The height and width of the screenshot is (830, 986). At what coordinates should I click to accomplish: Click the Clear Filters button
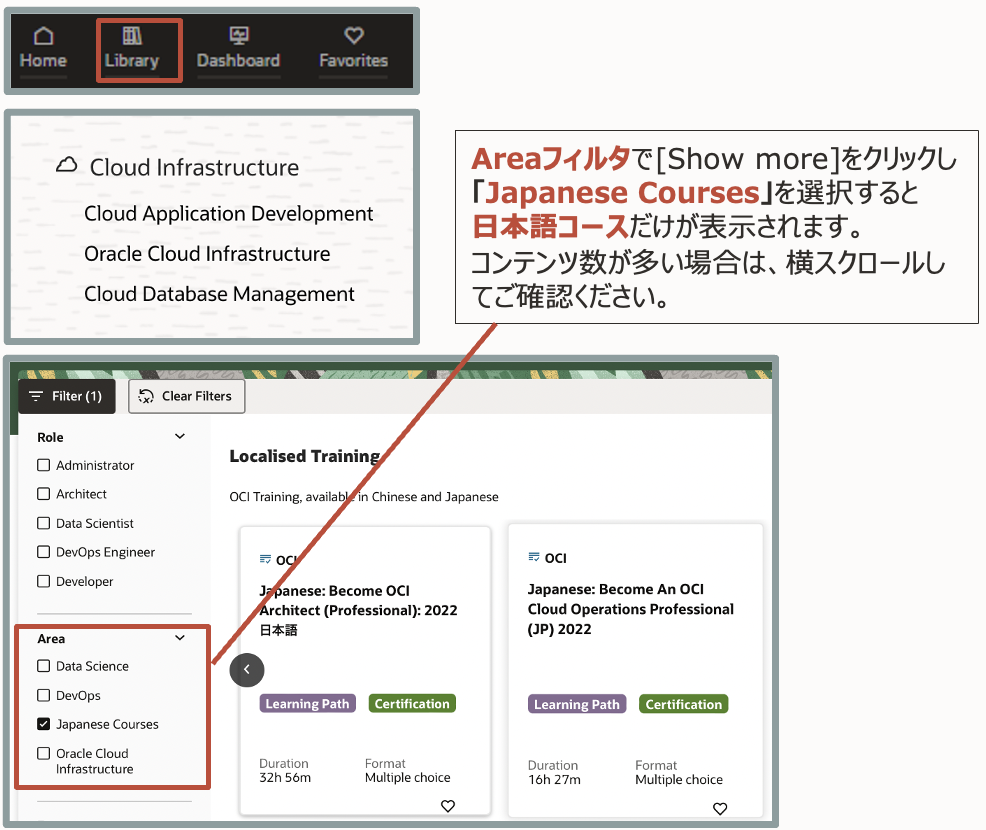click(187, 396)
